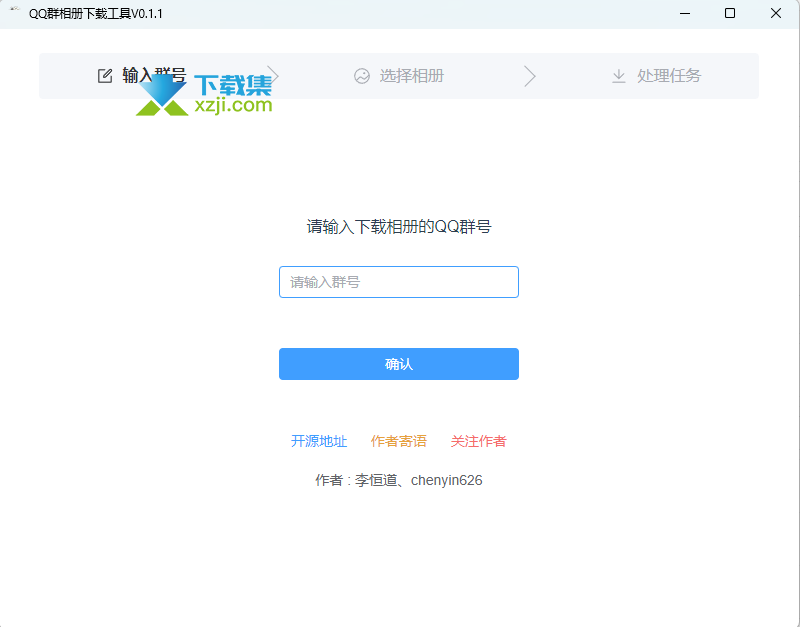Click the heading 请输入下载相册的QQ群号
The image size is (800, 627).
(399, 227)
